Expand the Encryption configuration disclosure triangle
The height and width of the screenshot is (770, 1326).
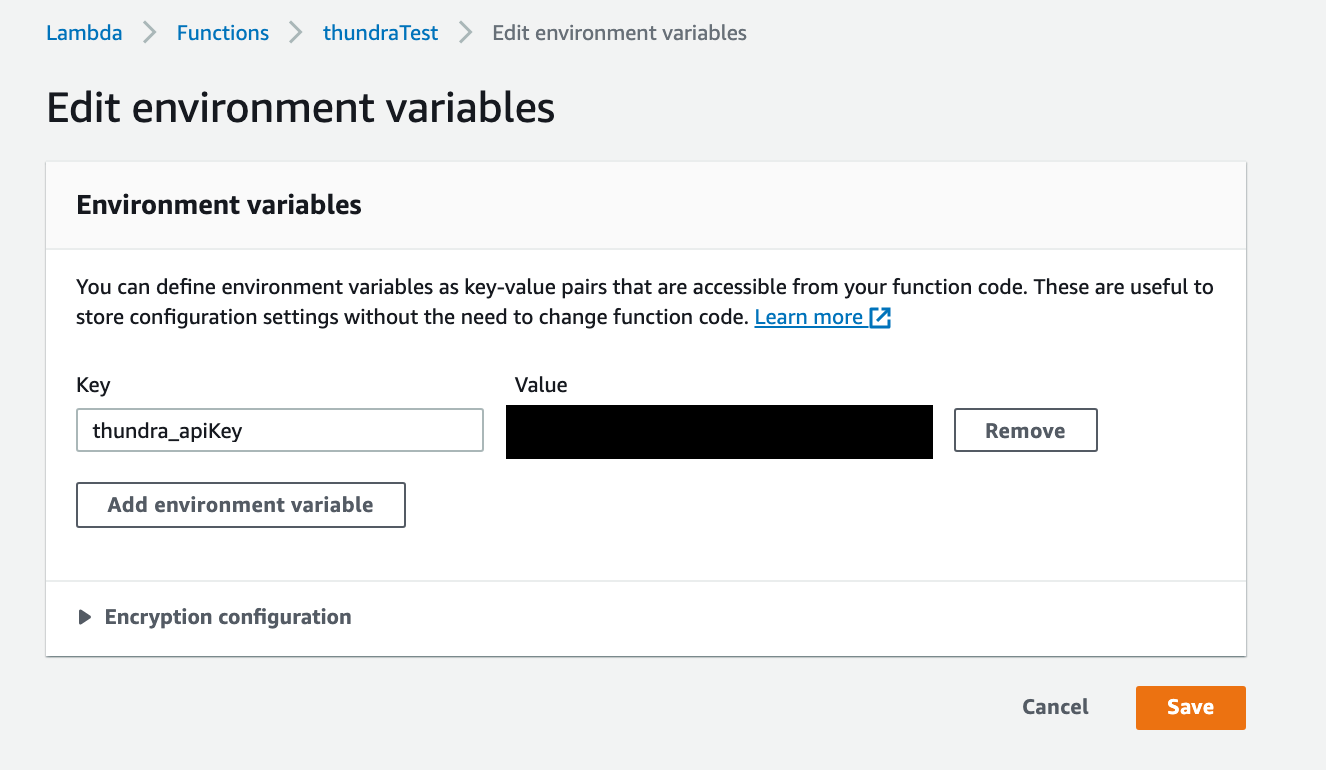tap(85, 617)
